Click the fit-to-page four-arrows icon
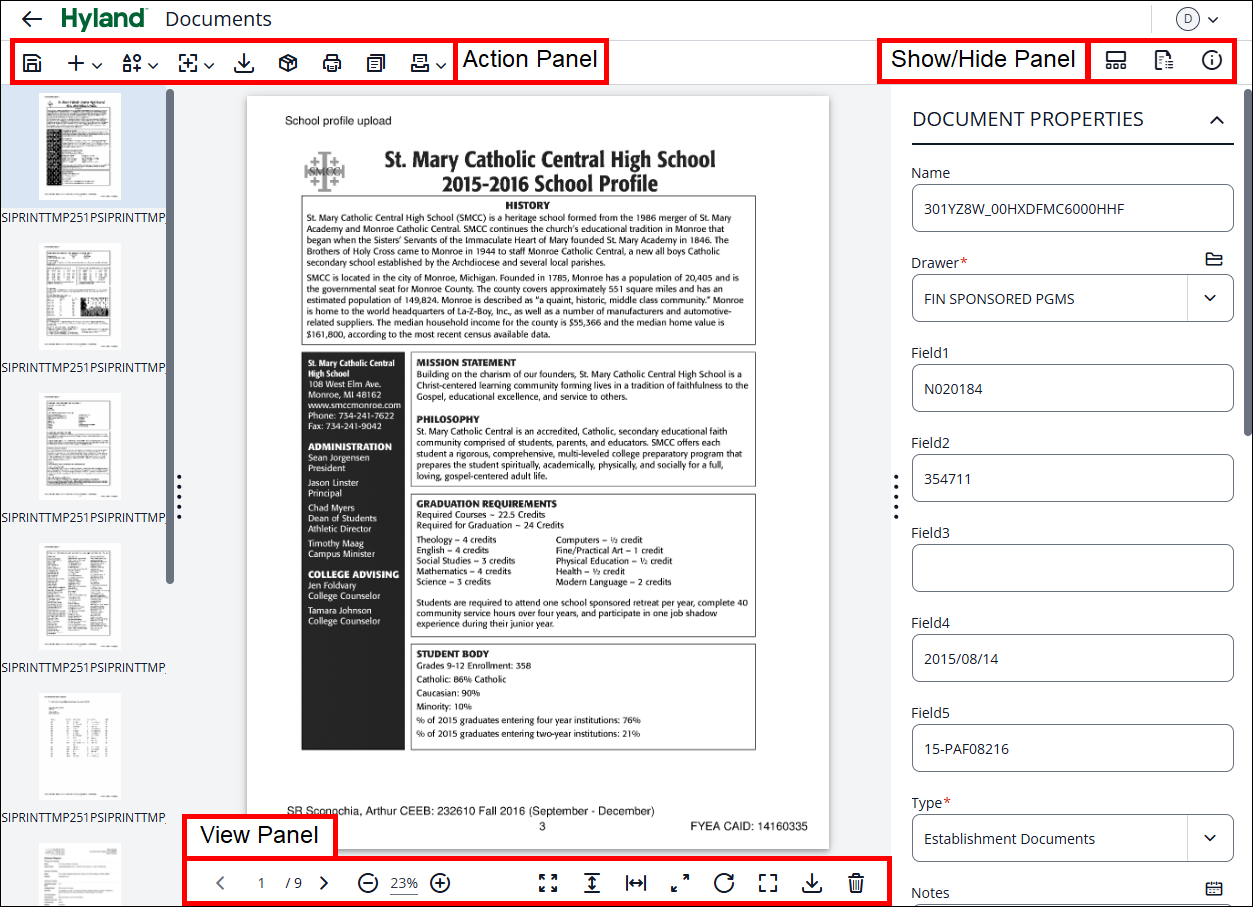 pyautogui.click(x=548, y=883)
